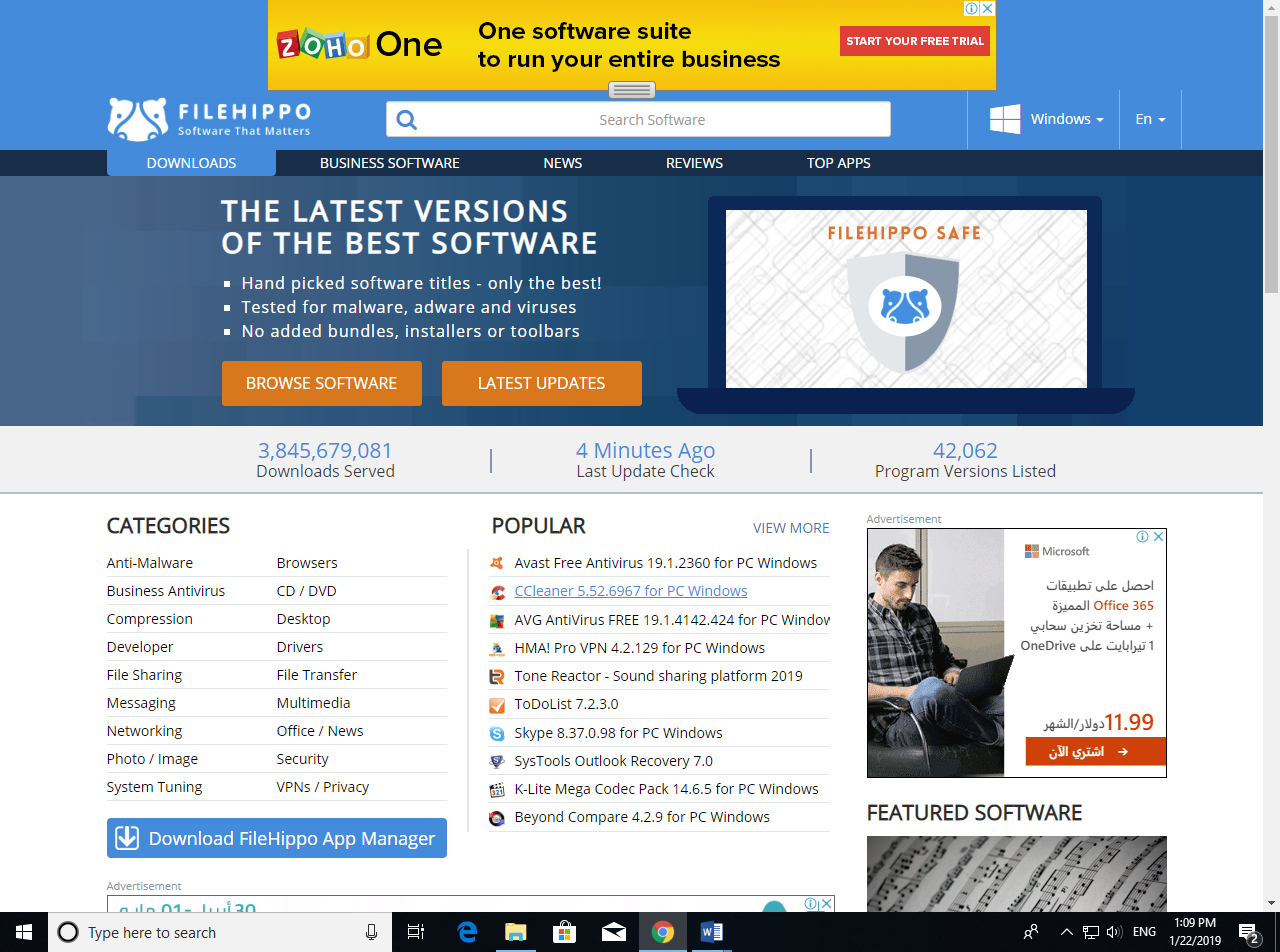Image resolution: width=1280 pixels, height=952 pixels.
Task: Click the search magnifier icon
Action: [406, 120]
